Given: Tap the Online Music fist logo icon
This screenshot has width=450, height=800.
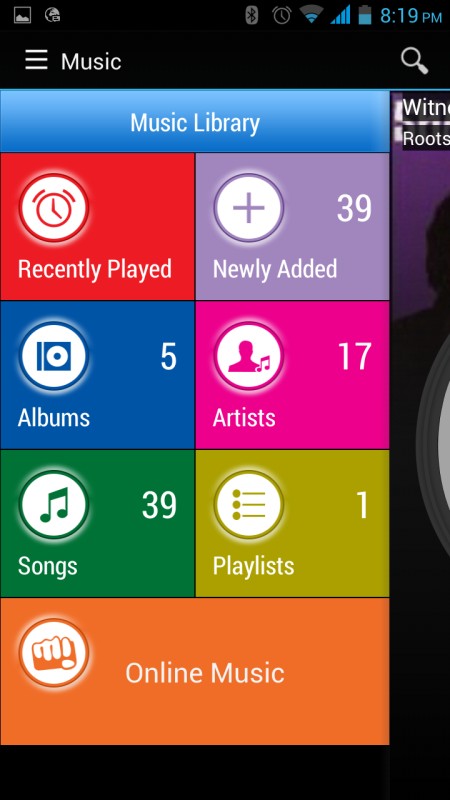Looking at the screenshot, I should click(x=54, y=653).
